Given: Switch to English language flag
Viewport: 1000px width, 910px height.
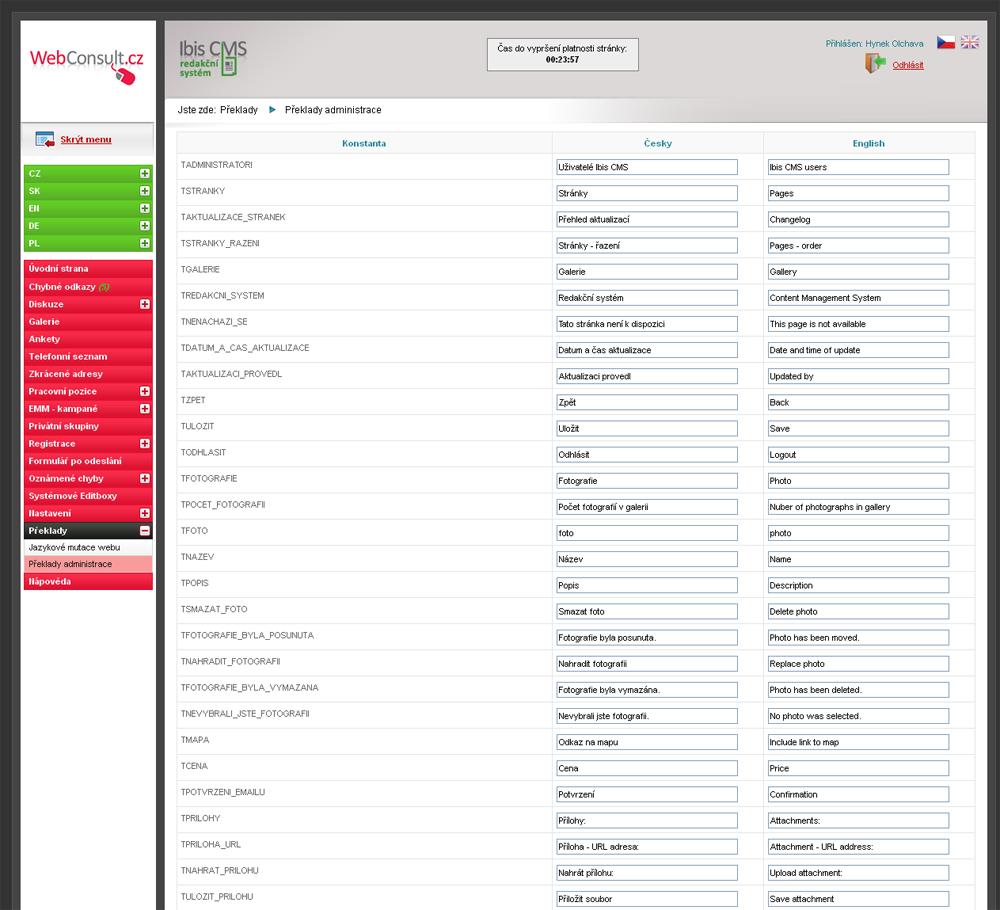Looking at the screenshot, I should pos(969,42).
